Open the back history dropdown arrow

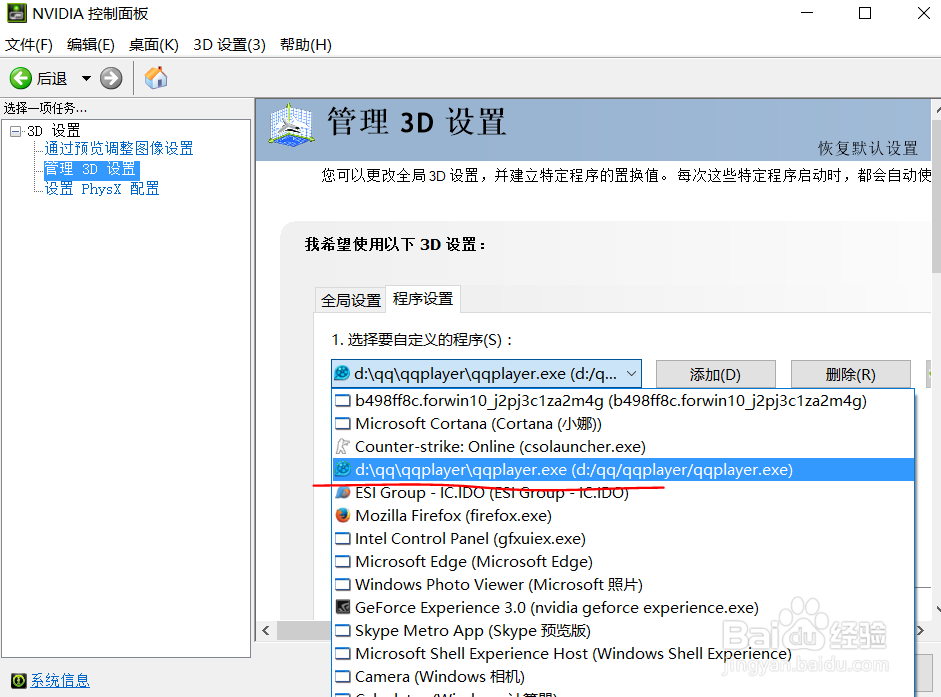(86, 78)
